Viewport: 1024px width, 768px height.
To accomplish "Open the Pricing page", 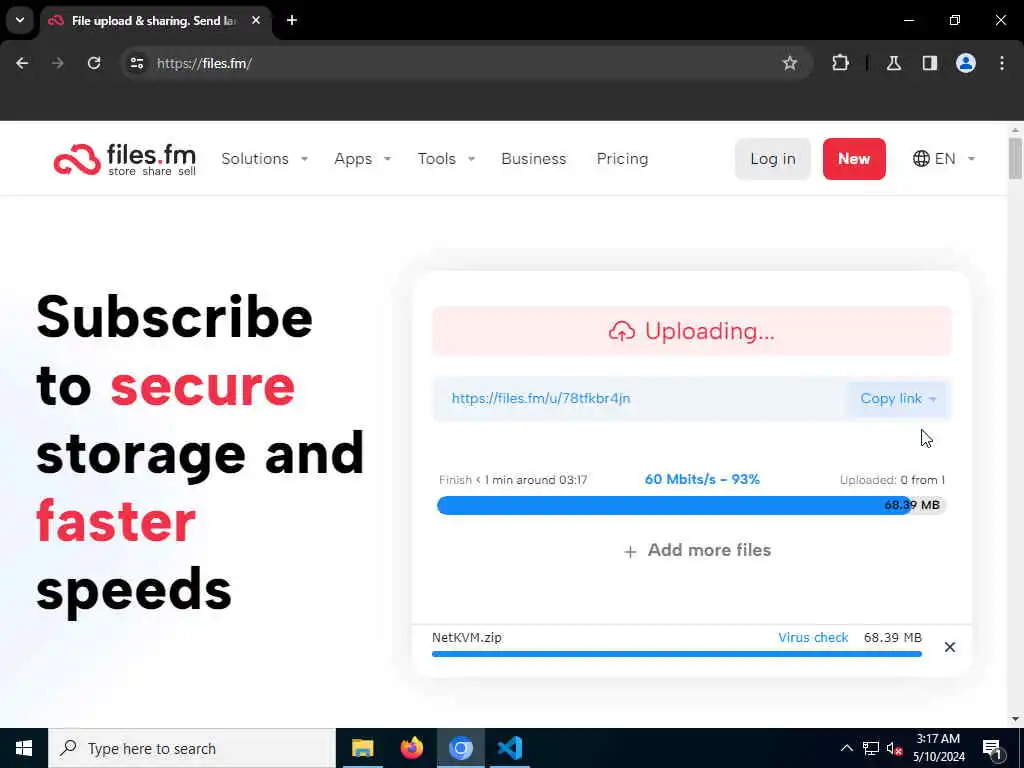I will coord(622,159).
